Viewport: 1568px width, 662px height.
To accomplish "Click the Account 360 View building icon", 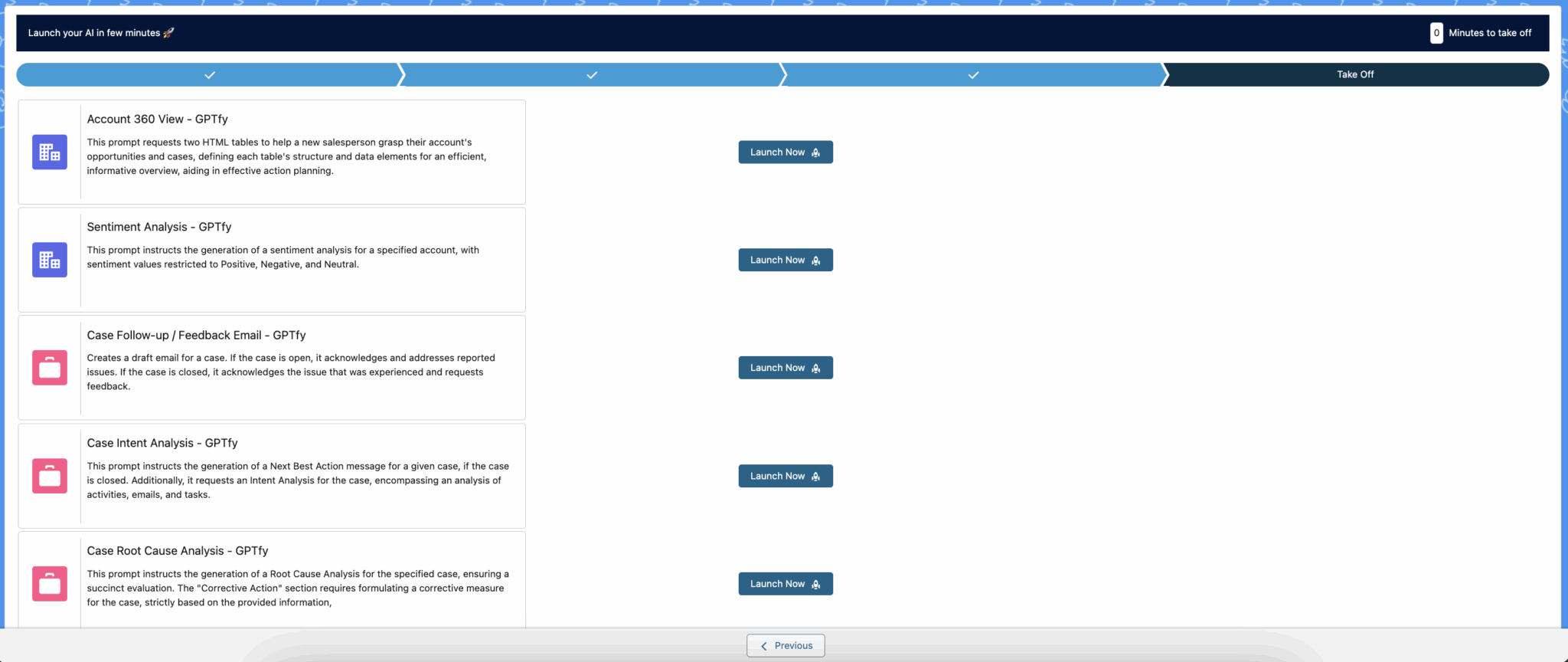I will pos(50,152).
